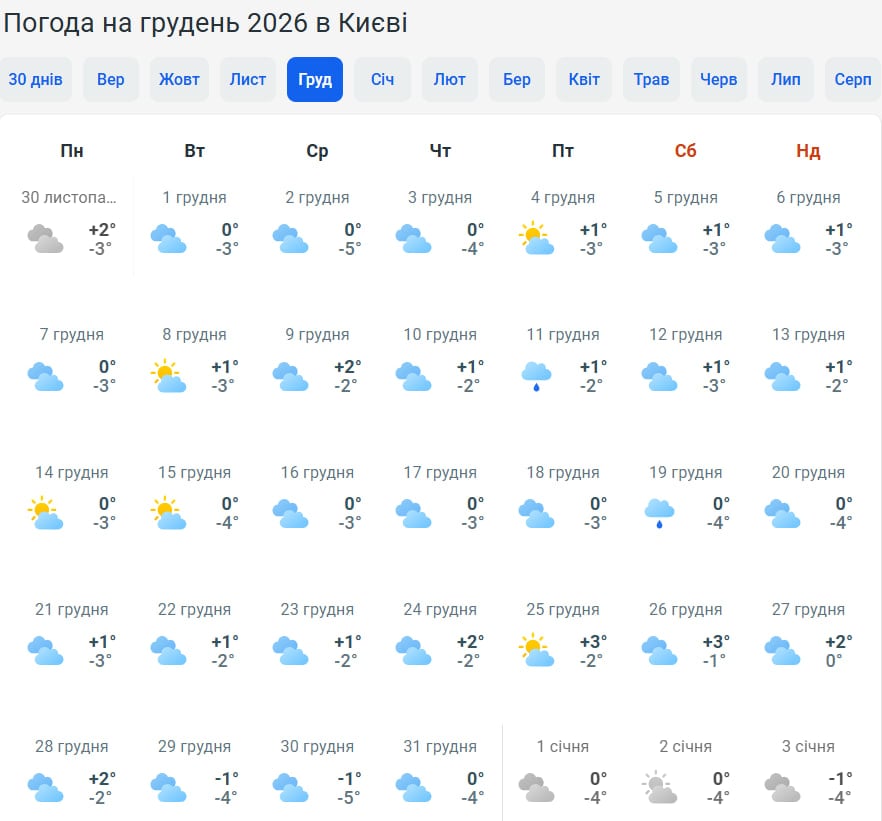This screenshot has height=821, width=882.
Task: Click the partly sunny icon for 25 грудня
Action: tap(536, 650)
